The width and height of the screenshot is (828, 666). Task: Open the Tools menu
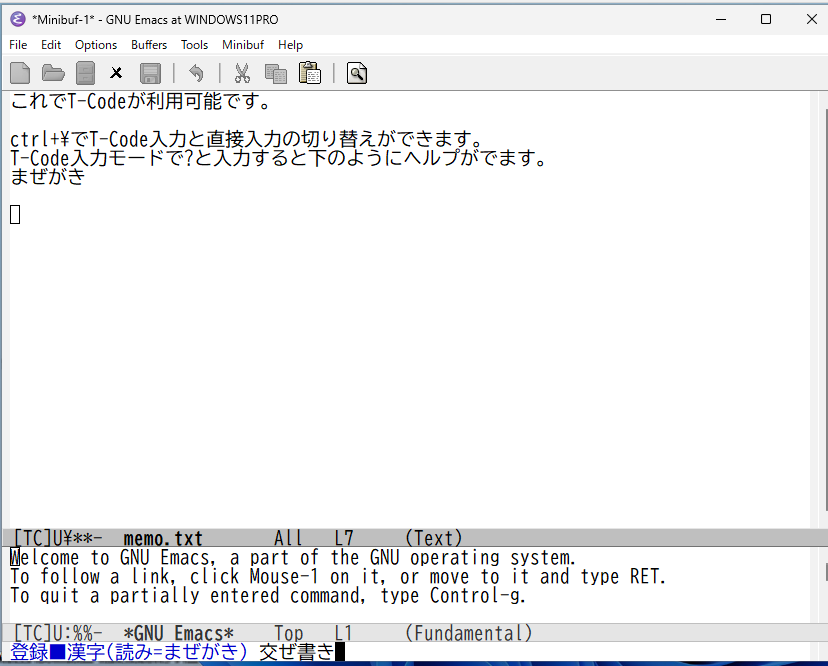(x=194, y=45)
